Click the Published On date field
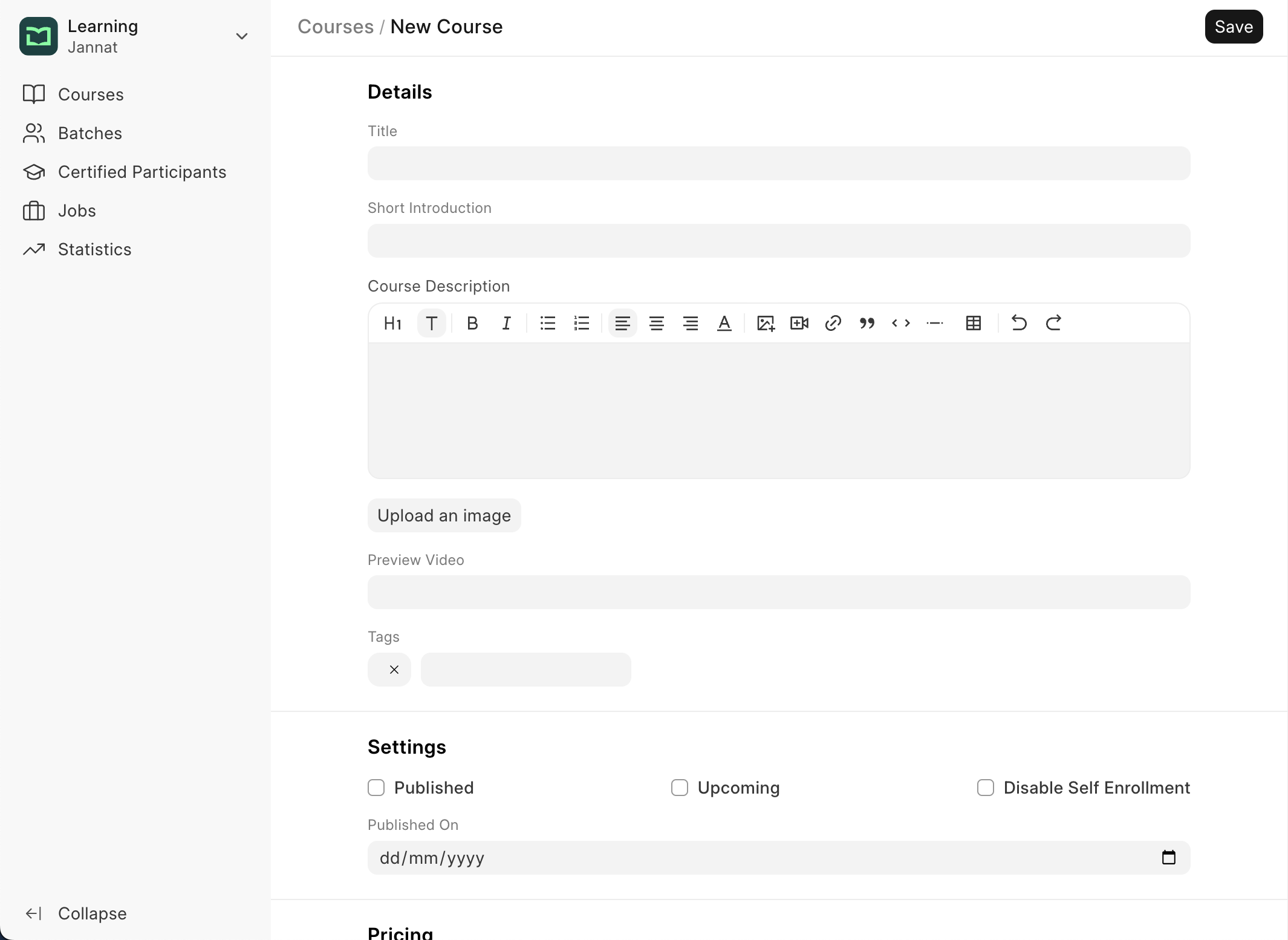 (779, 857)
